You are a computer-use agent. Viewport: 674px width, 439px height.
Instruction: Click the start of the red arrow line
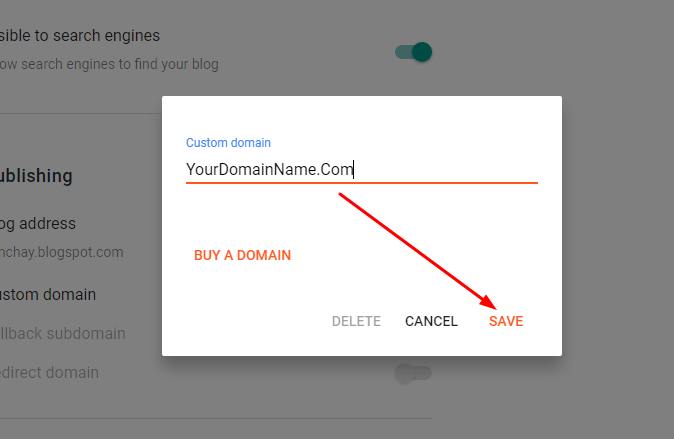click(342, 194)
